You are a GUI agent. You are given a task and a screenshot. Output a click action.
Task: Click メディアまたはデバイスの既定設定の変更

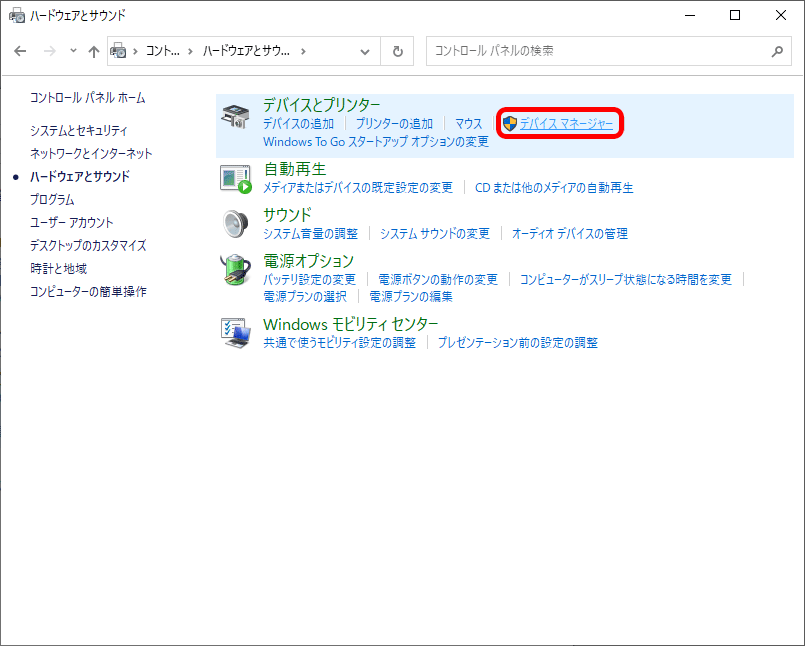coord(358,188)
